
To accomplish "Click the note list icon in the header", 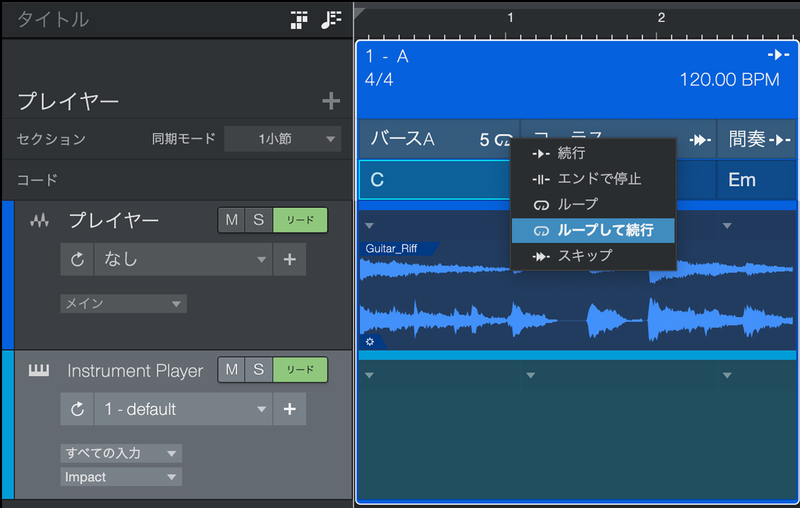I will pos(331,20).
